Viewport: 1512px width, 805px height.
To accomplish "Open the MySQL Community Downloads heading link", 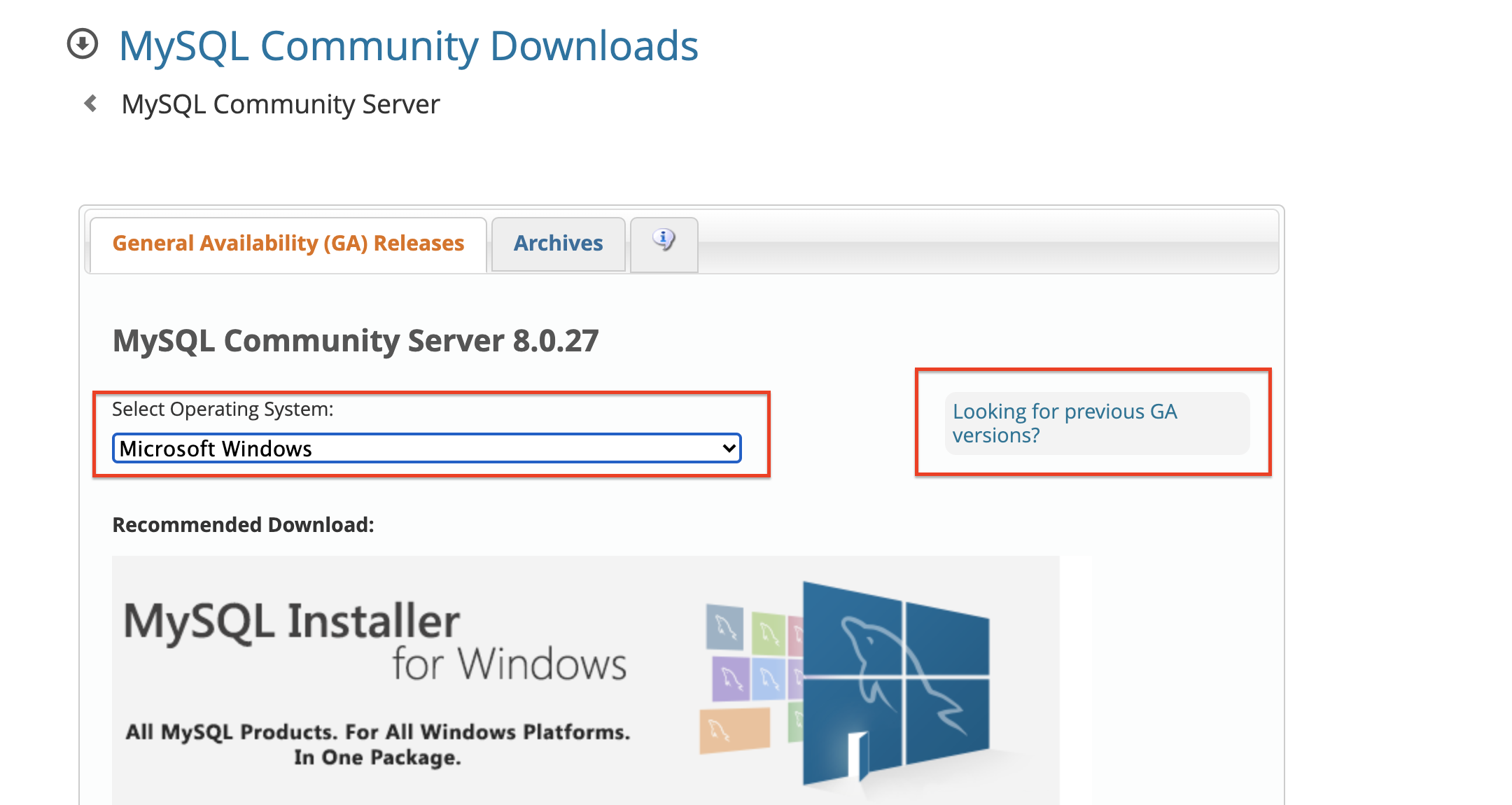I will [x=409, y=46].
